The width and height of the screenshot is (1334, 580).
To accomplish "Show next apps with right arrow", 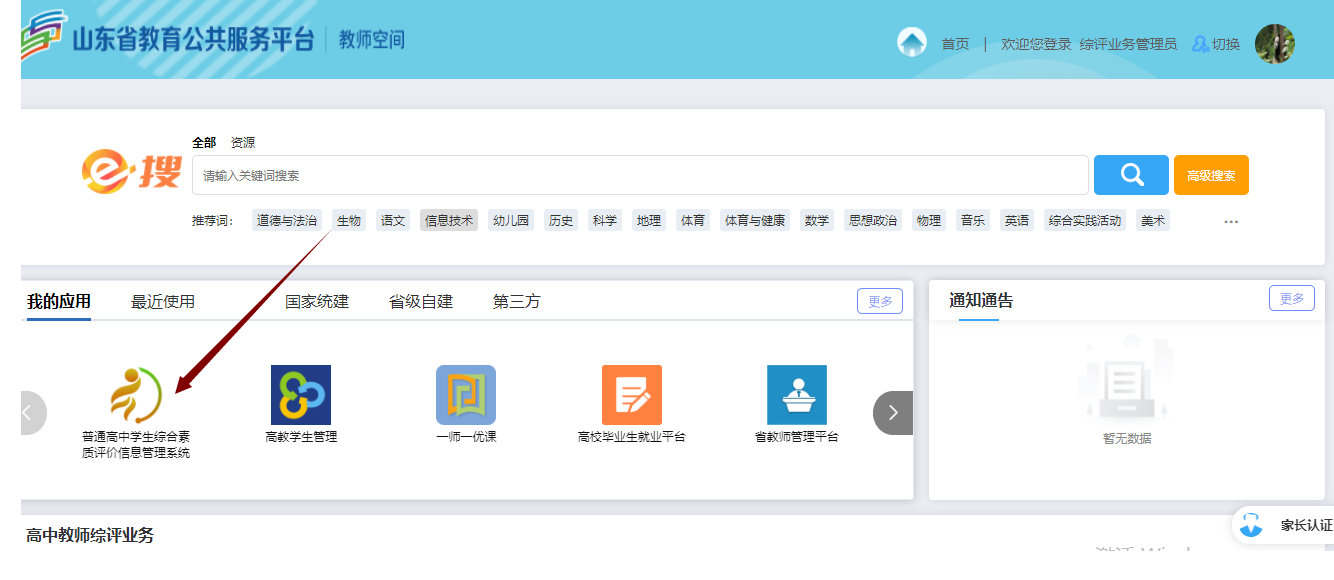I will click(893, 412).
